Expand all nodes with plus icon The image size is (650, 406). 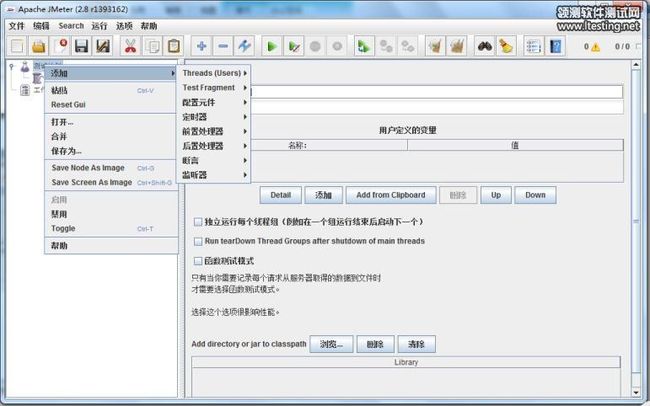tap(201, 46)
